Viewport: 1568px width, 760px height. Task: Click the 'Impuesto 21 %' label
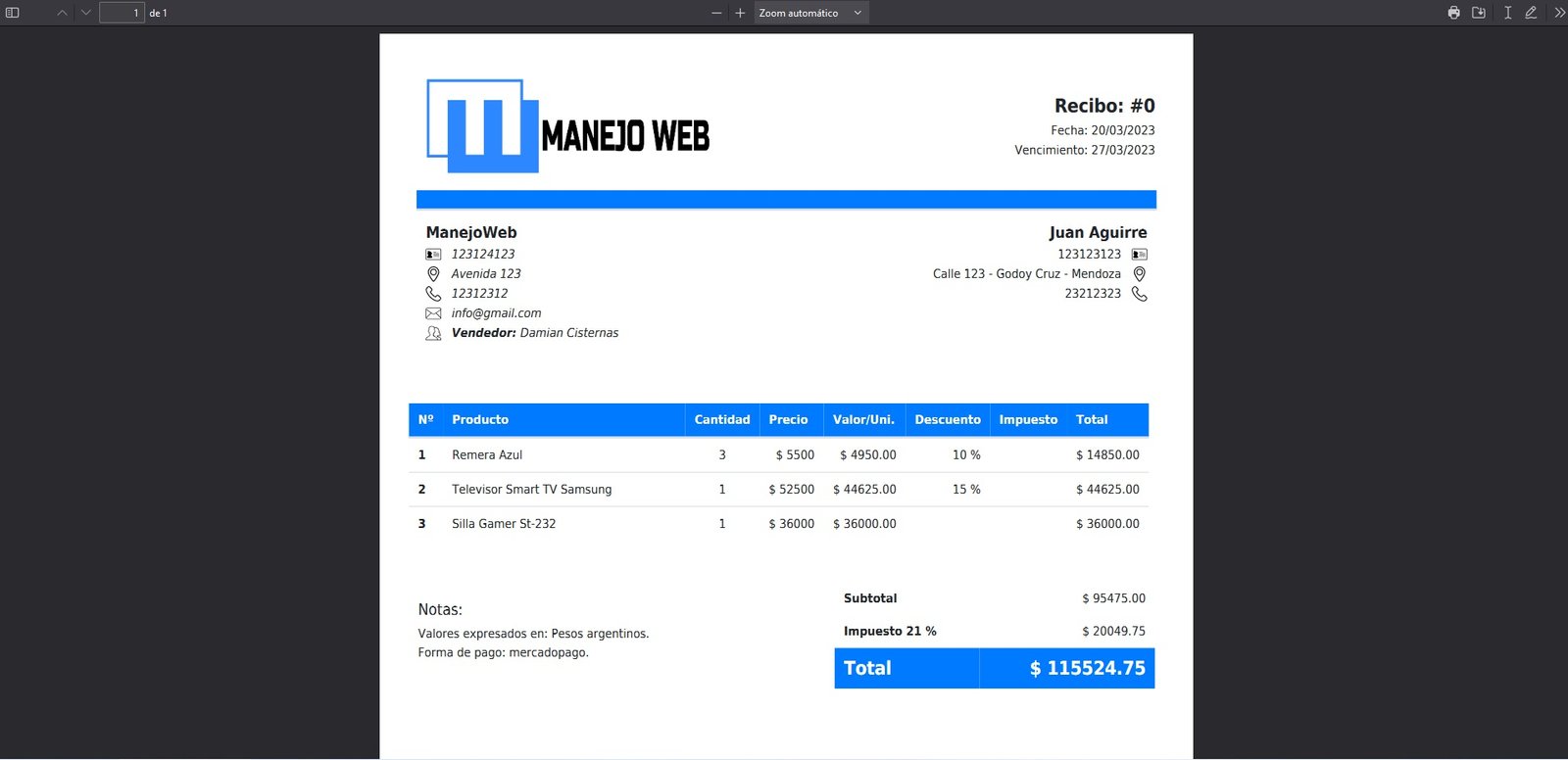(x=890, y=632)
